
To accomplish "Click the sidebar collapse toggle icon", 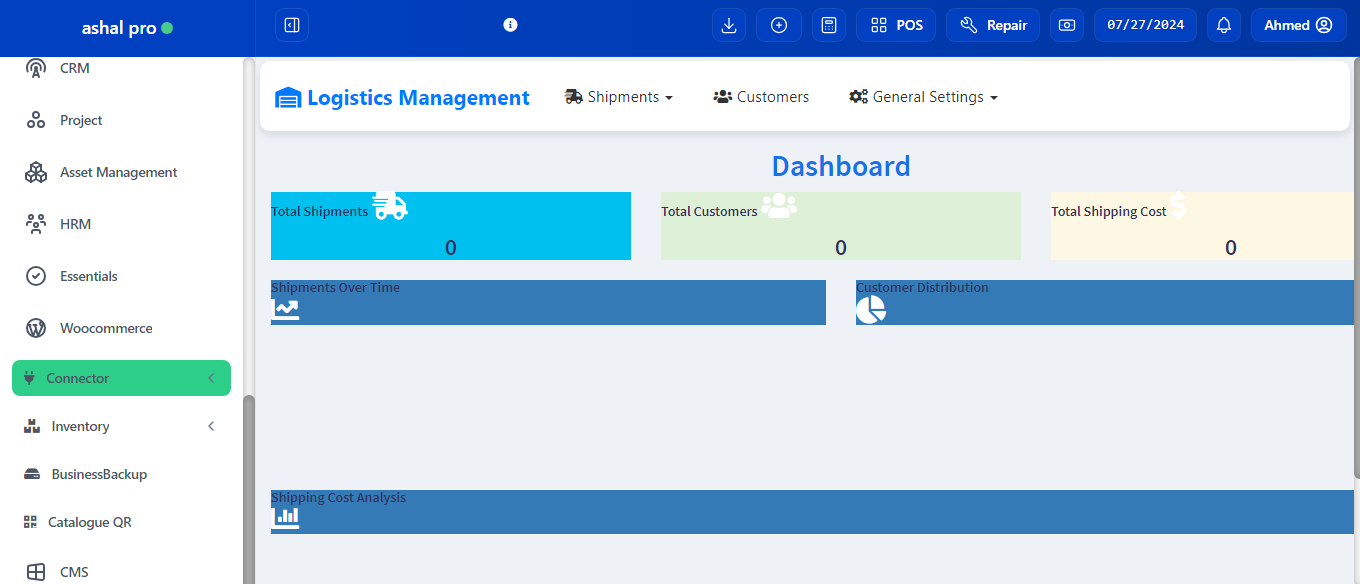I will (292, 25).
